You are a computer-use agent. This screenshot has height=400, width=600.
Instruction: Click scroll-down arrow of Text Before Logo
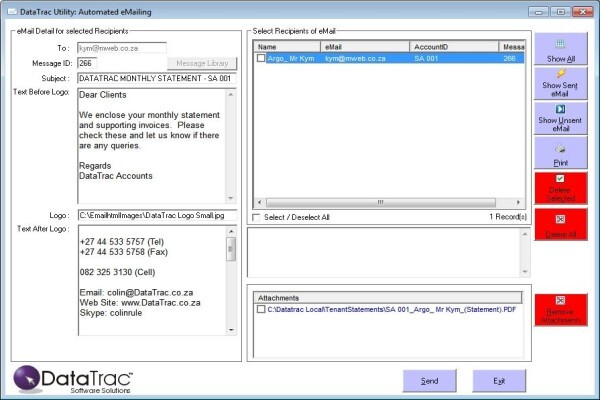point(231,198)
